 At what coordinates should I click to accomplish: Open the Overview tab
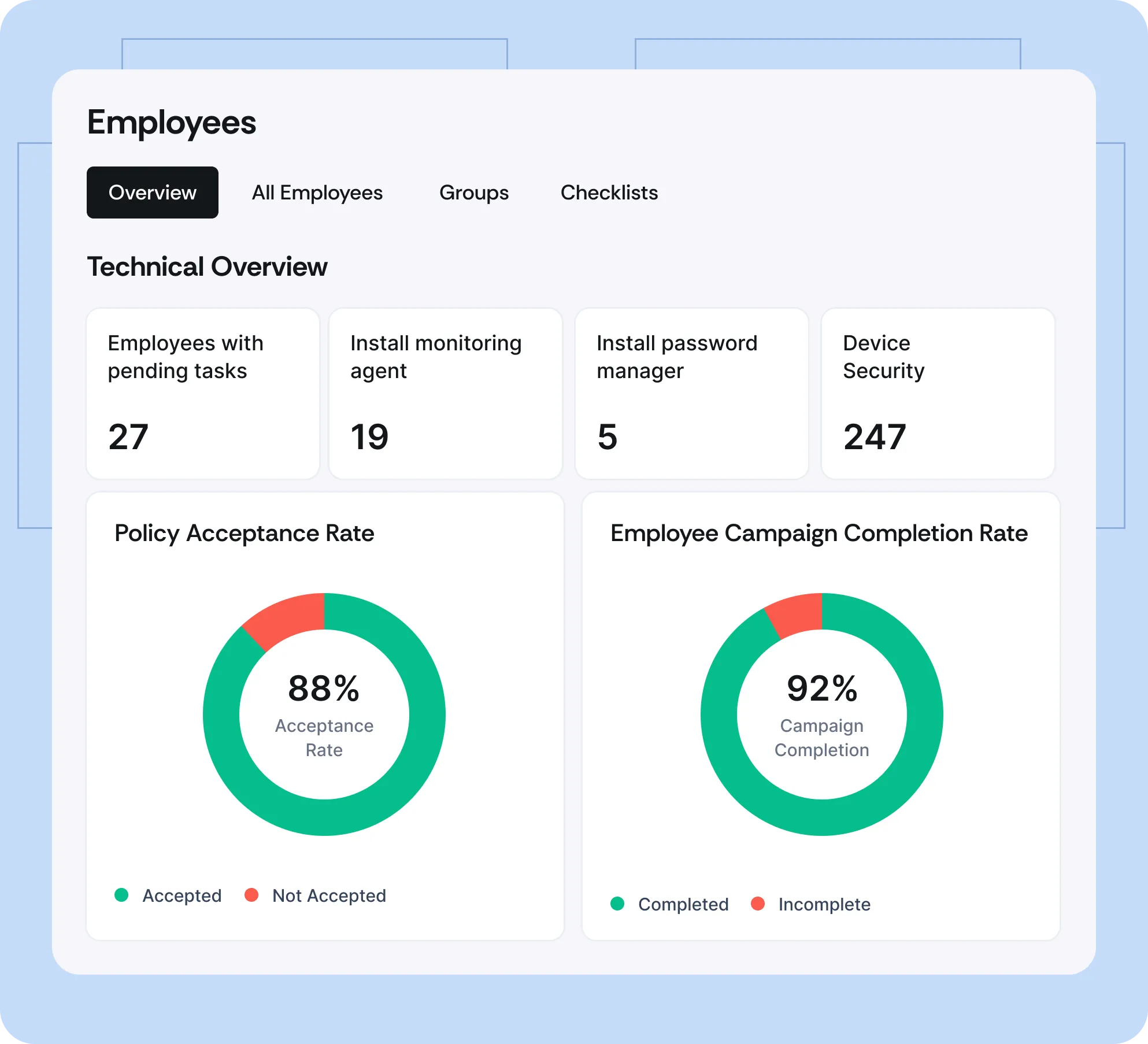[x=153, y=192]
